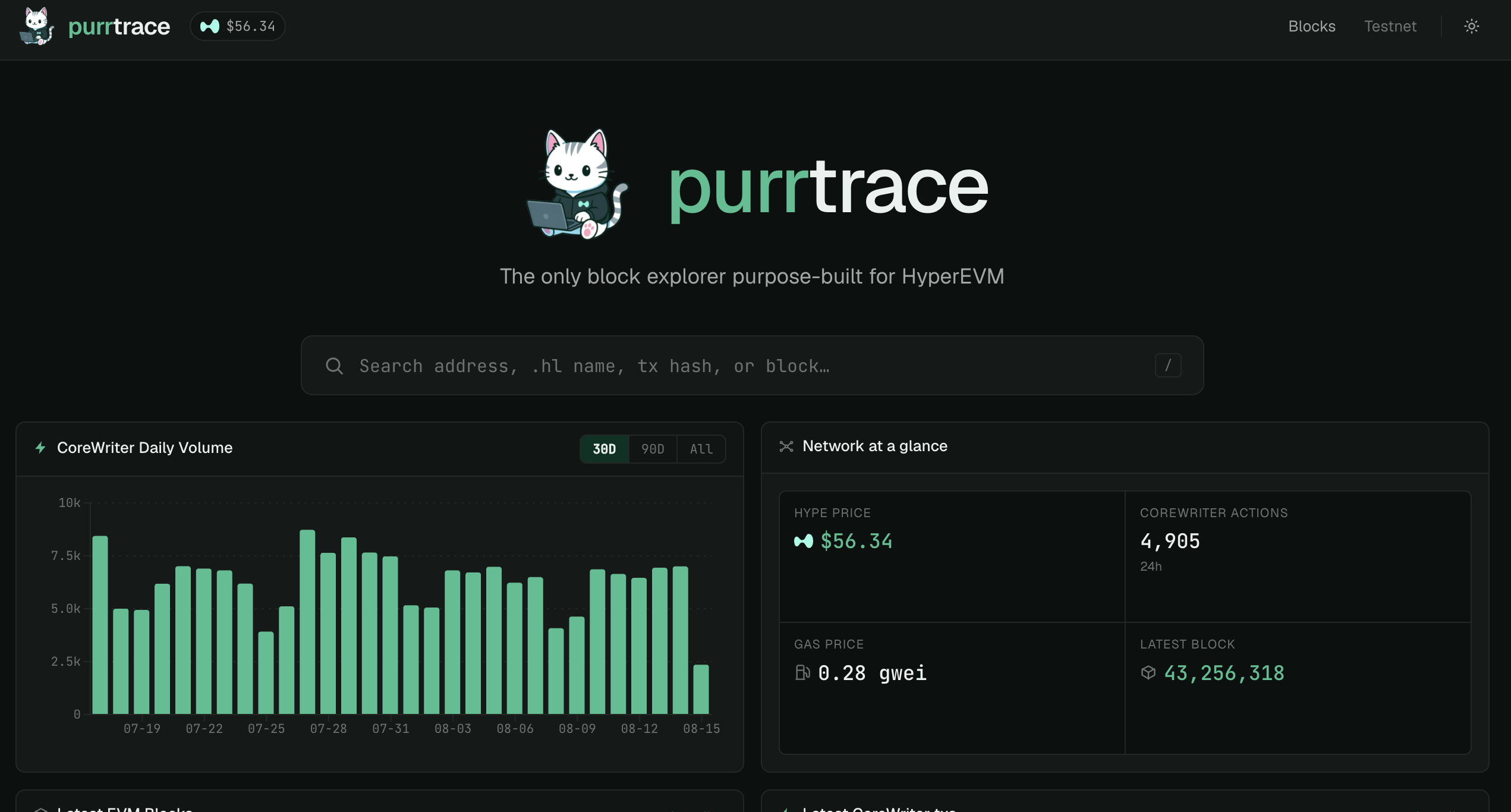Click the $56.34 HYPE price value
This screenshot has width=1511, height=812.
[x=856, y=541]
